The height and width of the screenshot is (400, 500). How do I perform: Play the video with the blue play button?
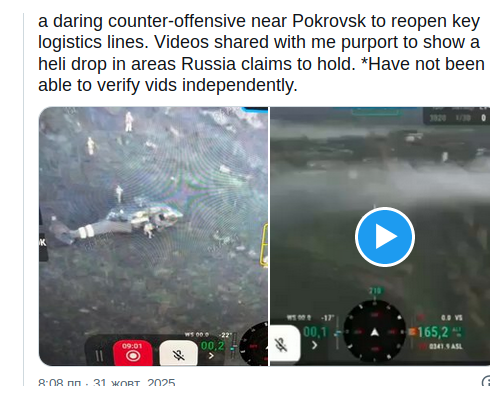click(x=385, y=237)
